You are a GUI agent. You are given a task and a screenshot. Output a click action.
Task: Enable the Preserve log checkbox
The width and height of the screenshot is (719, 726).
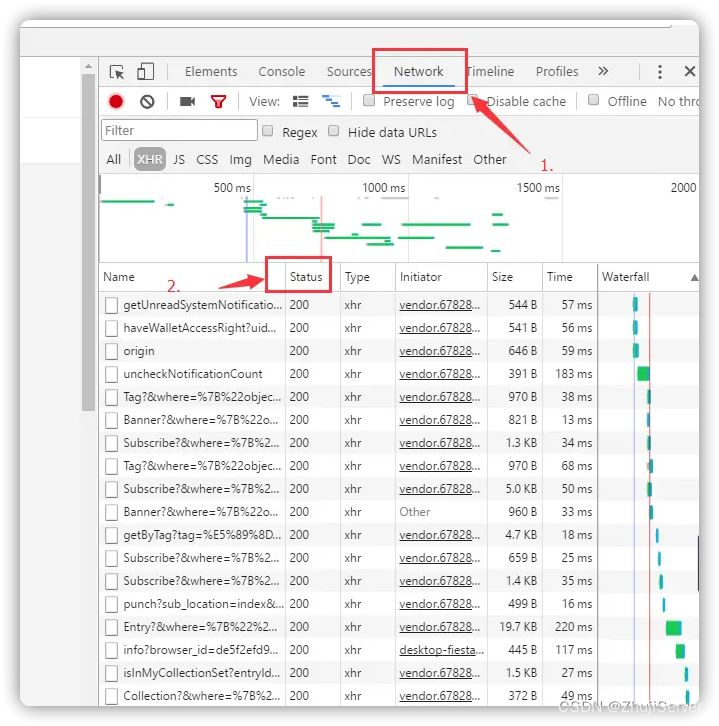[369, 100]
